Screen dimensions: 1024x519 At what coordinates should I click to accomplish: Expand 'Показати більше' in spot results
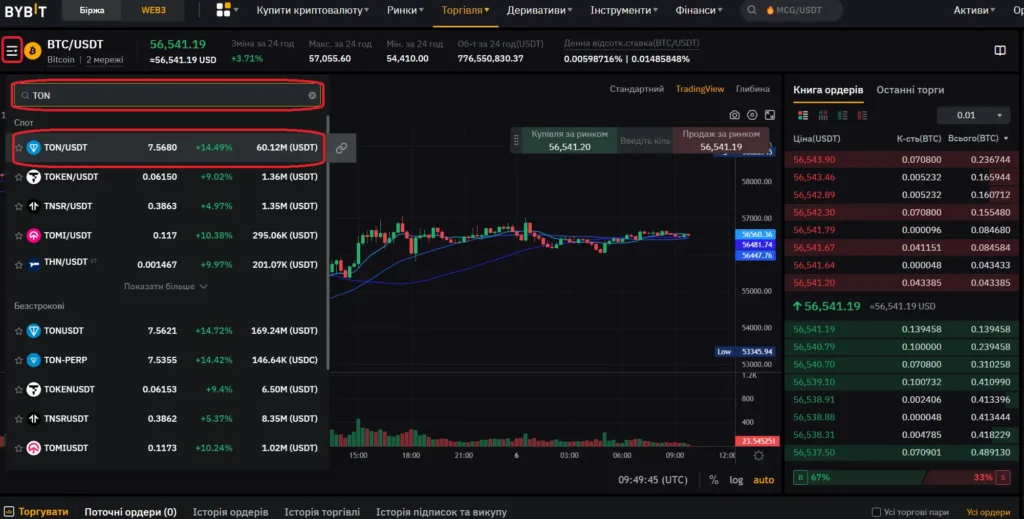point(166,287)
